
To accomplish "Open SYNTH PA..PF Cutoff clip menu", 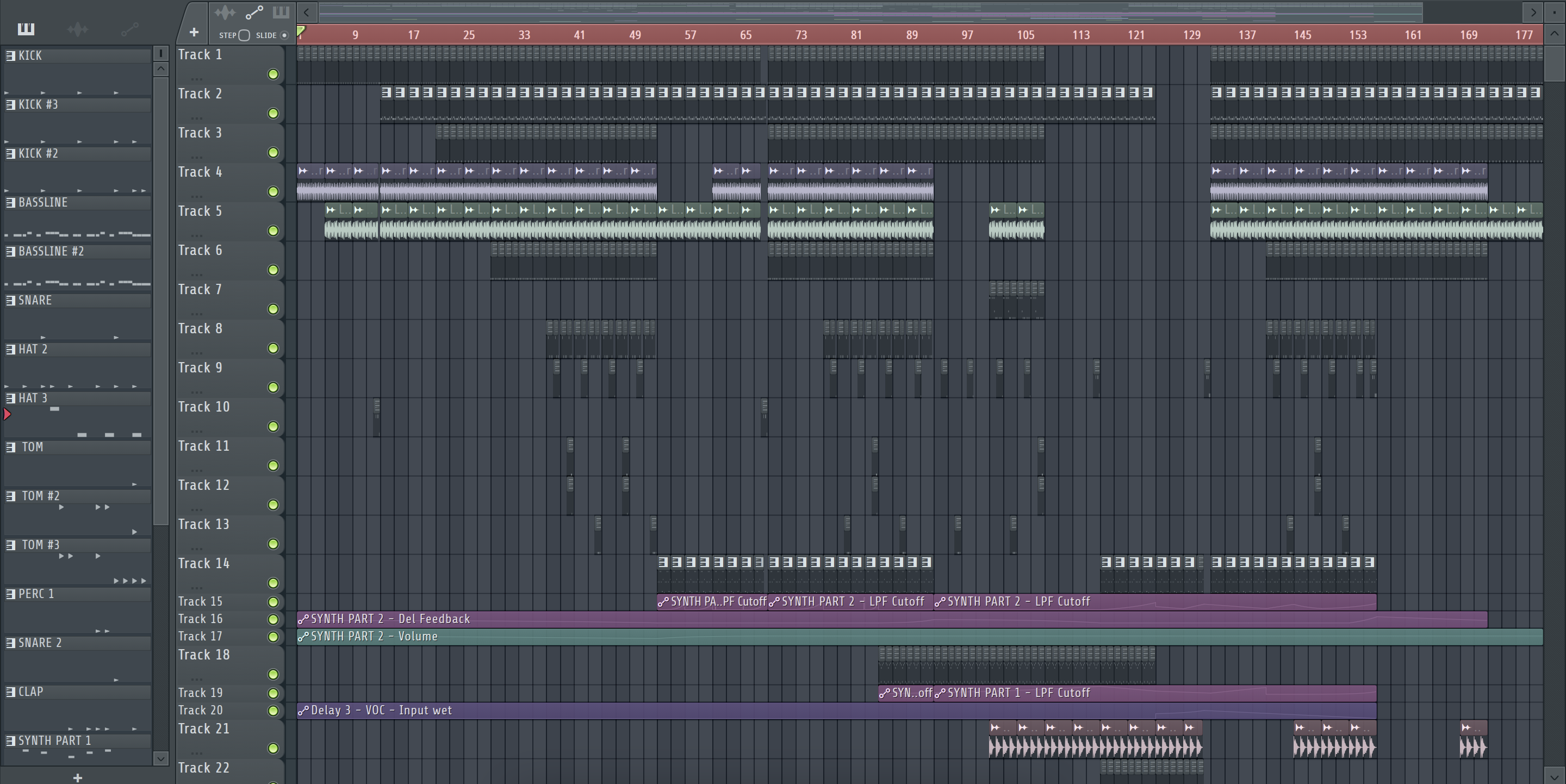I will (x=663, y=602).
